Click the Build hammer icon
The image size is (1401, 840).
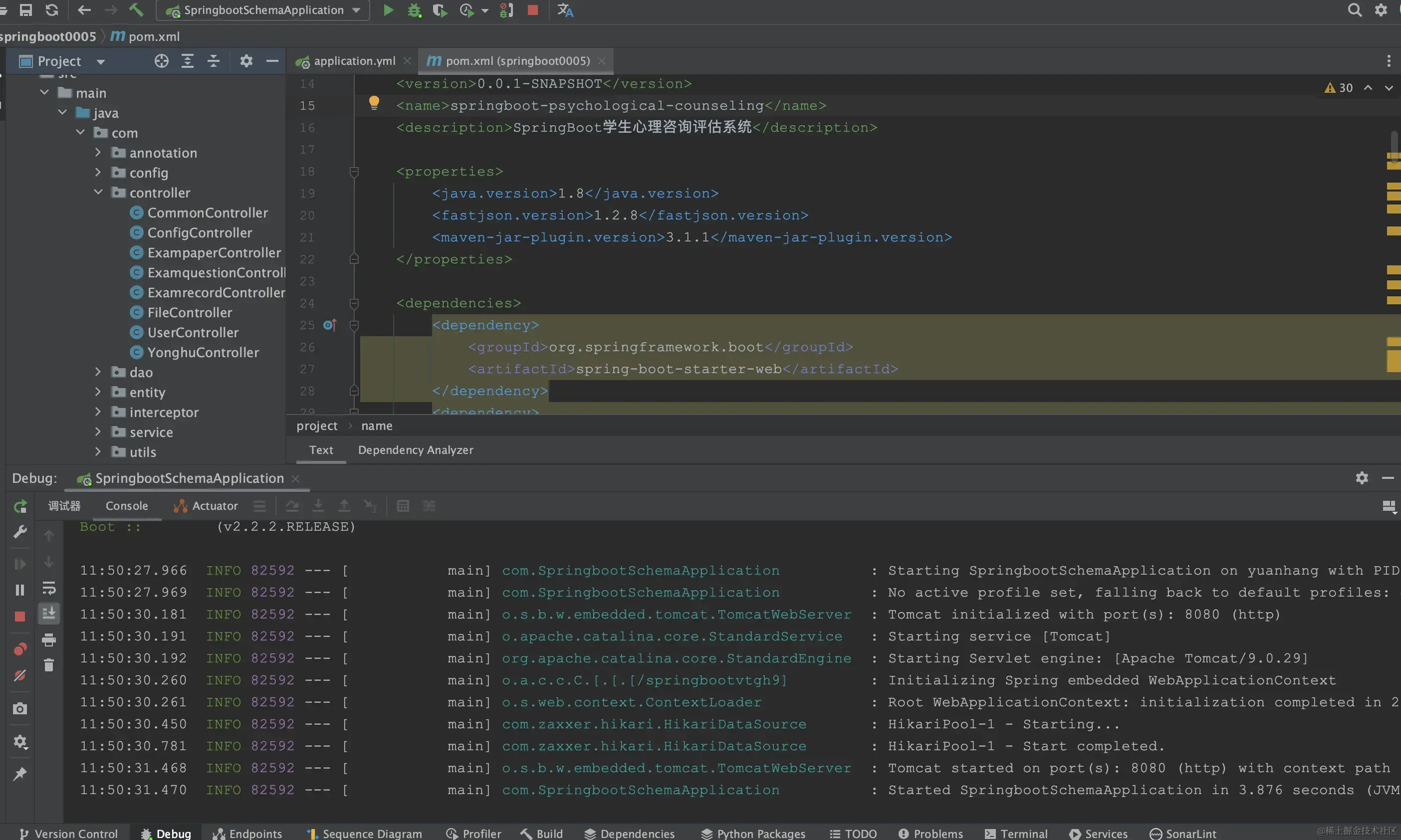click(x=136, y=10)
